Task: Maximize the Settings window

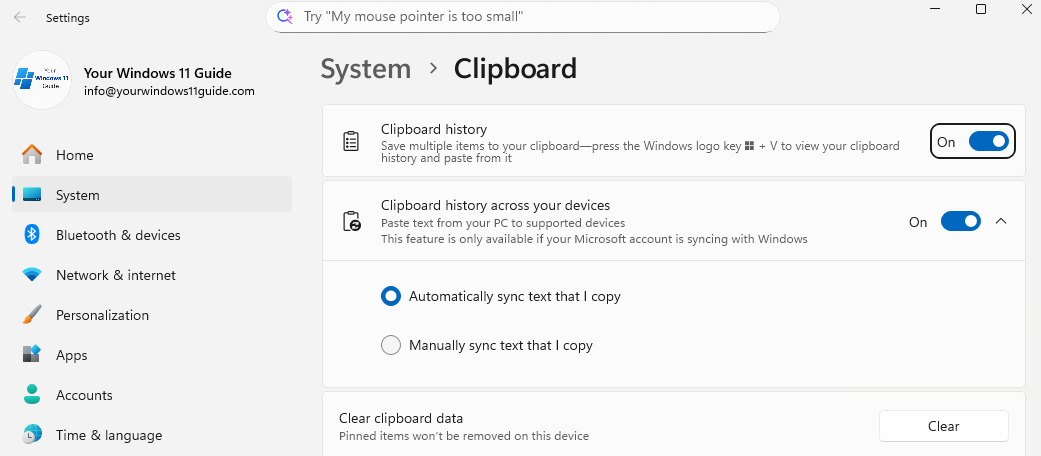Action: [x=981, y=9]
